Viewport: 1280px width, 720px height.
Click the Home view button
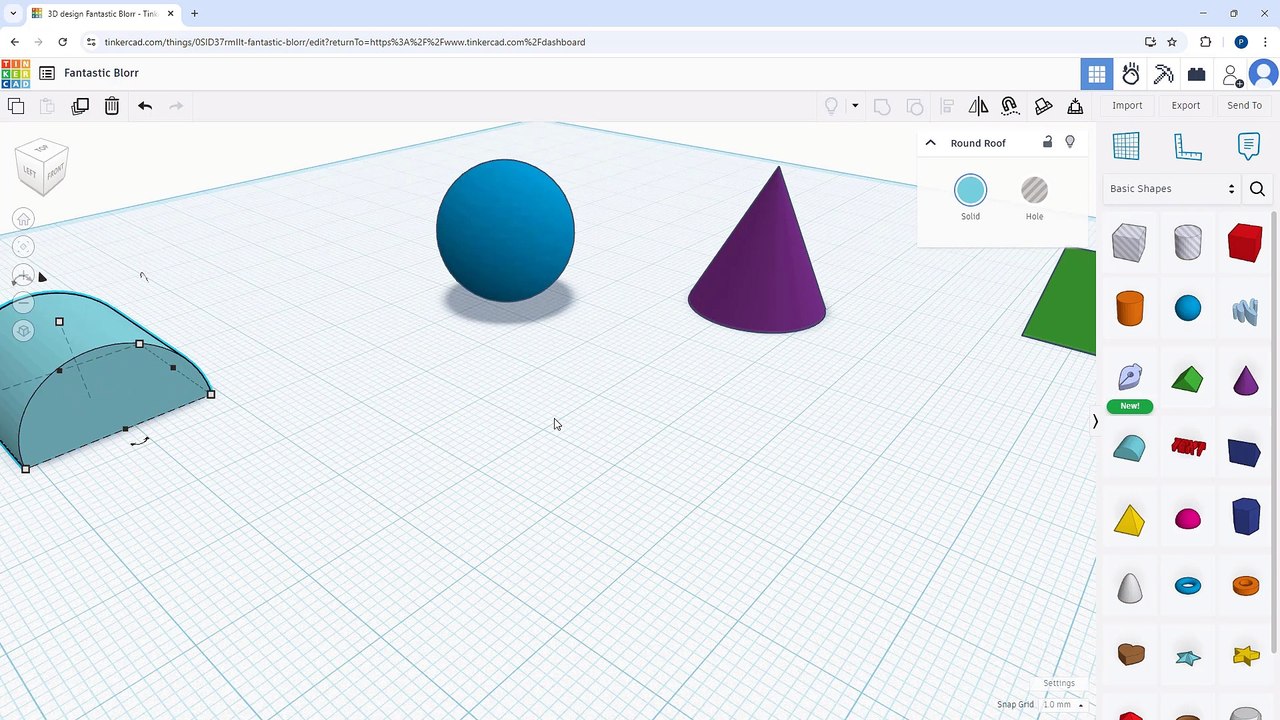(24, 219)
